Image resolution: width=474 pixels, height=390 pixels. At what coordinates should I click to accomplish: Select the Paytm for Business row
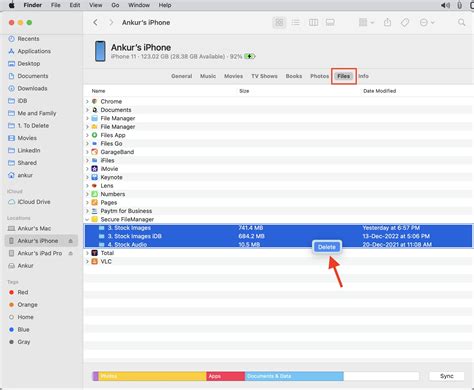tap(278, 211)
